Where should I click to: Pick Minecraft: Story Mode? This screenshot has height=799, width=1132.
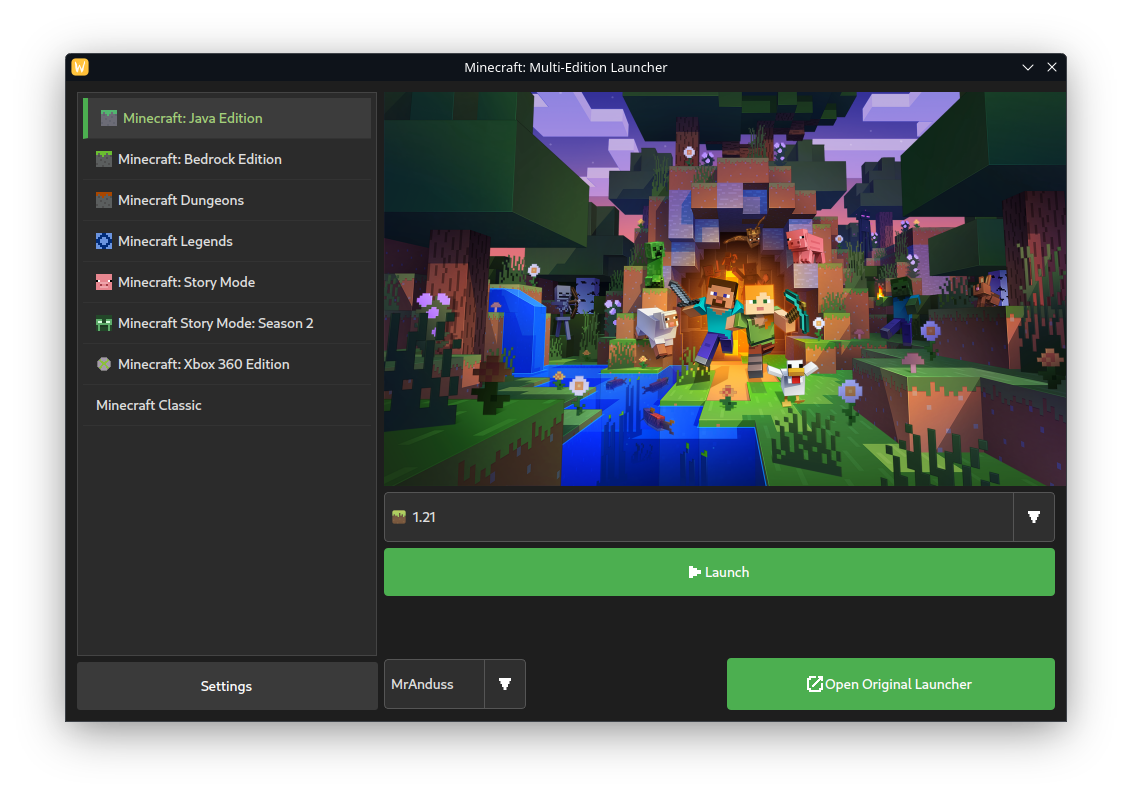pyautogui.click(x=227, y=282)
